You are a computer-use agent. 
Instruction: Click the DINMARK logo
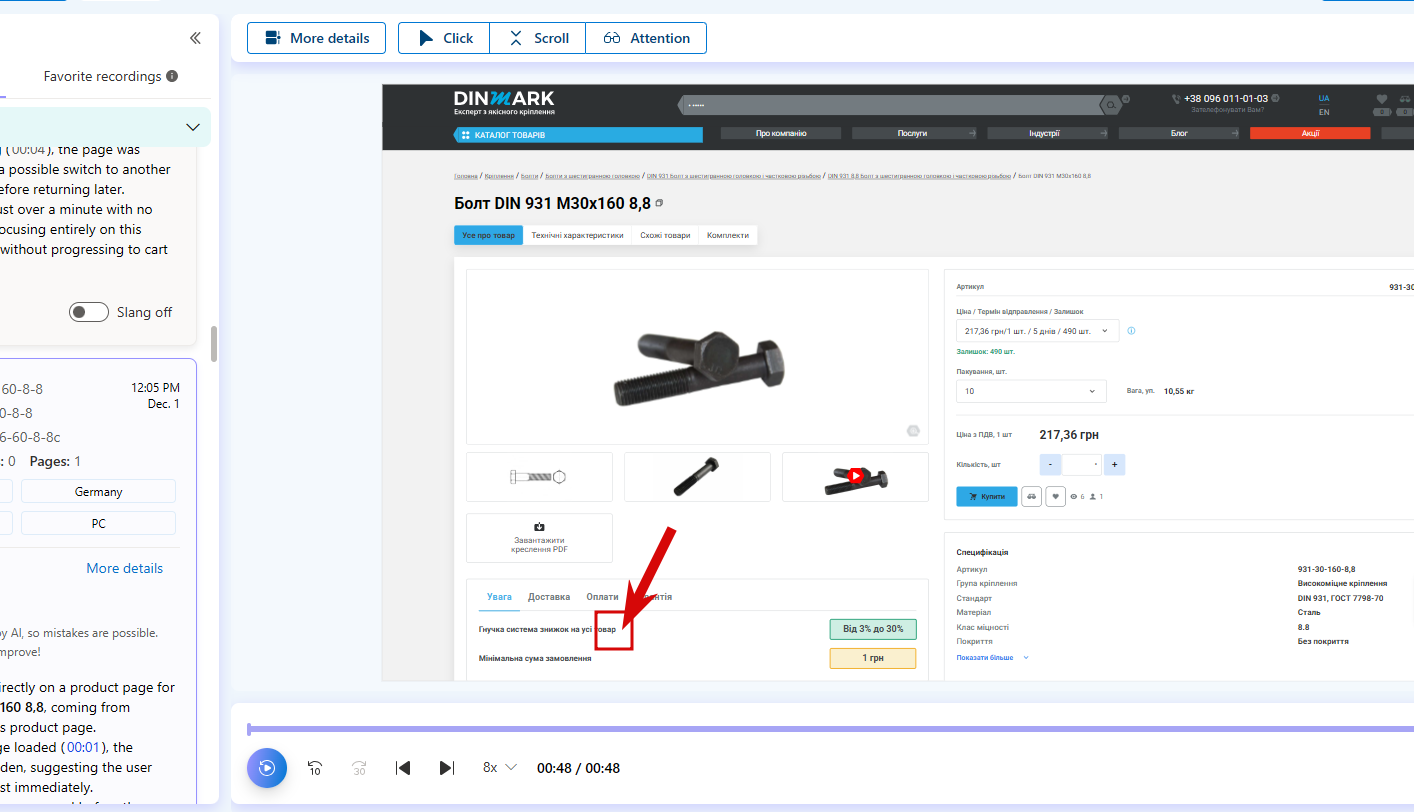pos(504,102)
